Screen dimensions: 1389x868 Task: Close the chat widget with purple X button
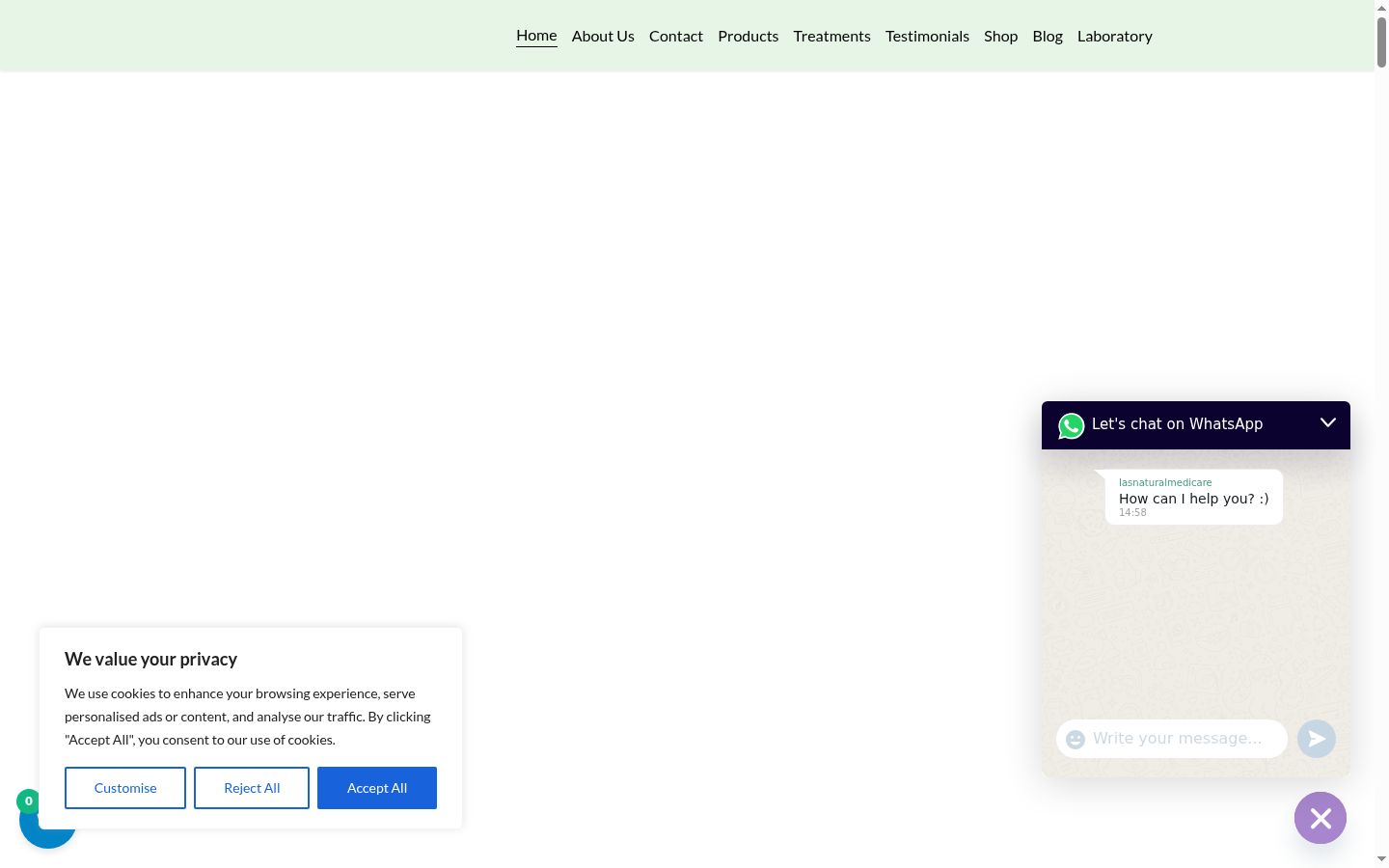coord(1321,818)
